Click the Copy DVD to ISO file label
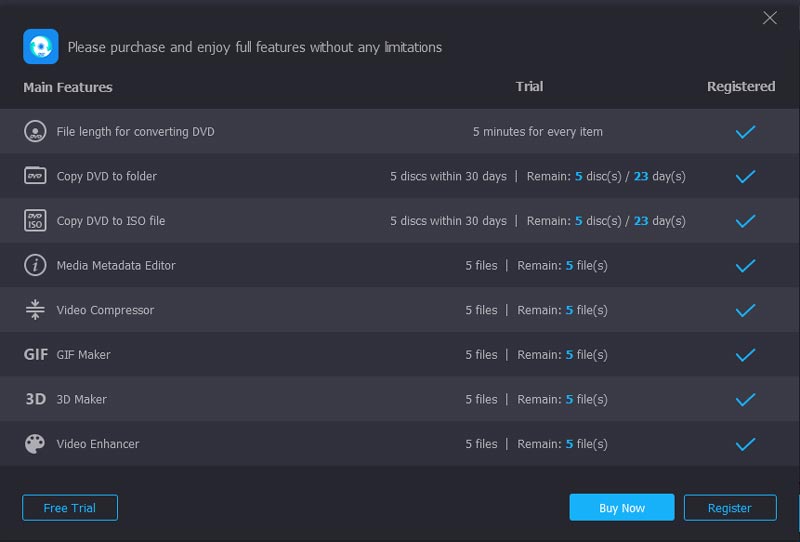This screenshot has height=542, width=800. click(x=111, y=221)
